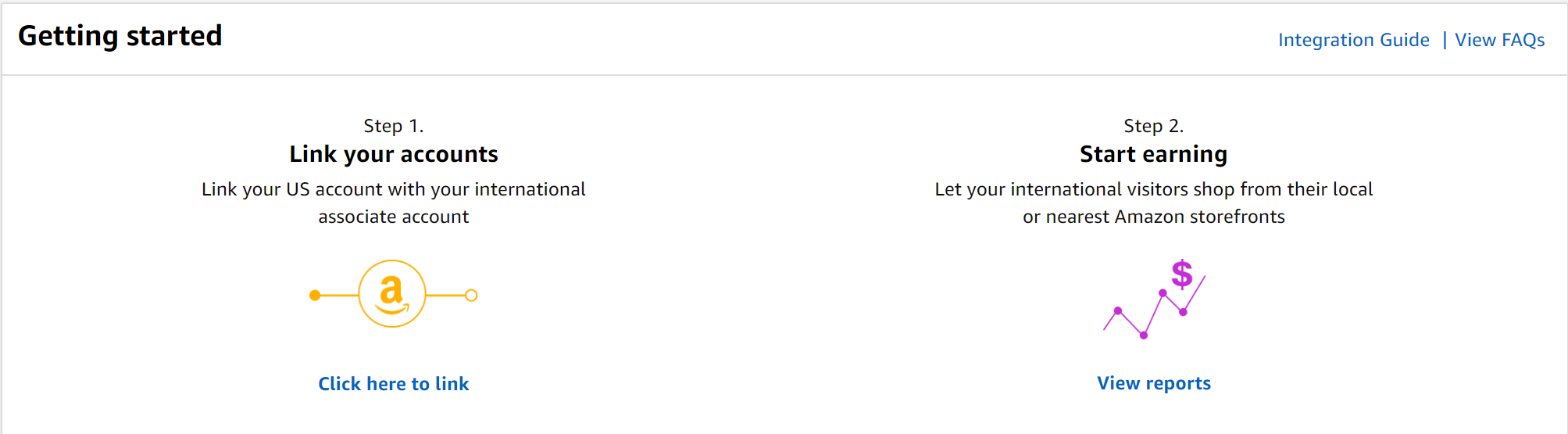Open the View FAQs link
This screenshot has height=434, width=1568.
1499,40
